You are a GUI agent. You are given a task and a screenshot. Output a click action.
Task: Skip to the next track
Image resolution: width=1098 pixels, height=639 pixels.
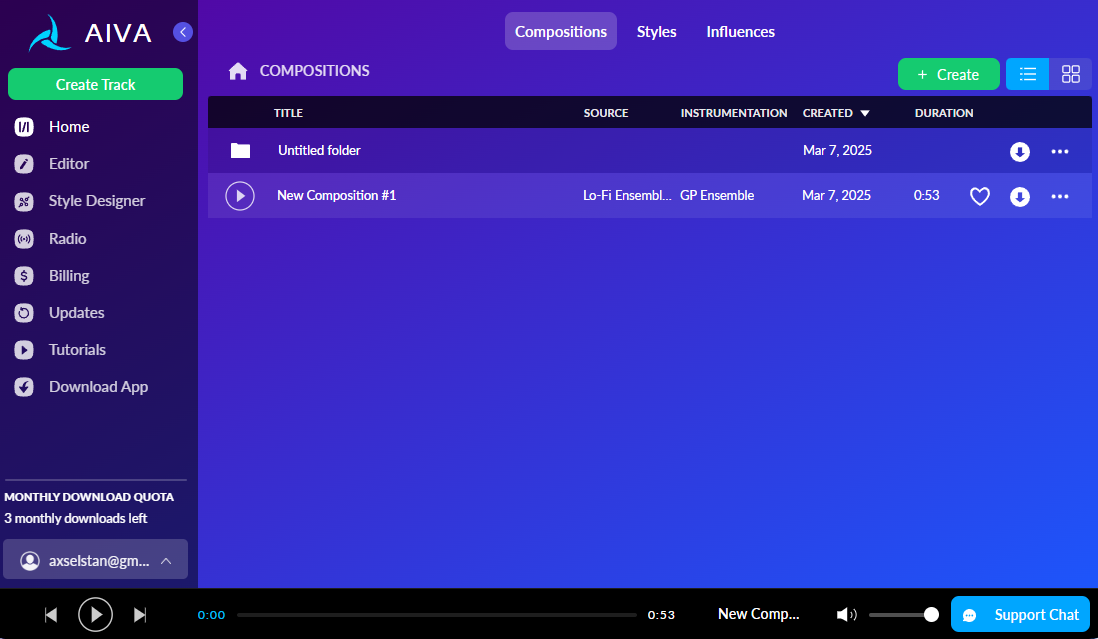pyautogui.click(x=140, y=615)
